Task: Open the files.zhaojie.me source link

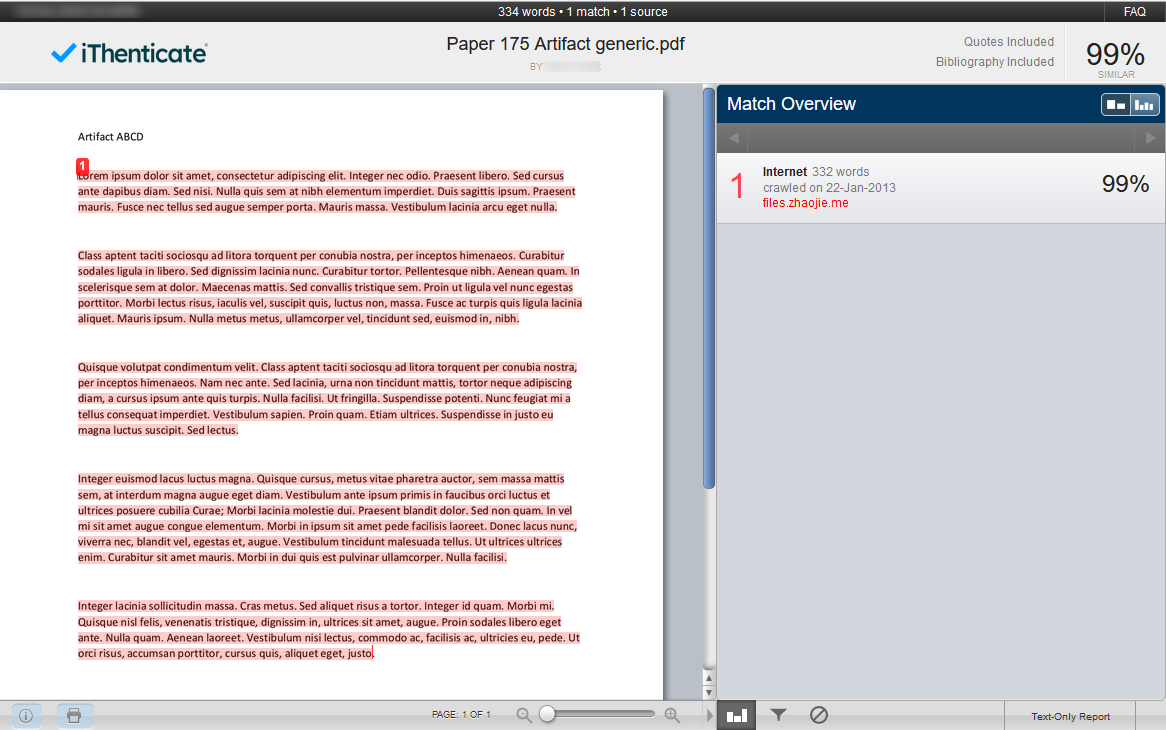Action: (x=805, y=203)
